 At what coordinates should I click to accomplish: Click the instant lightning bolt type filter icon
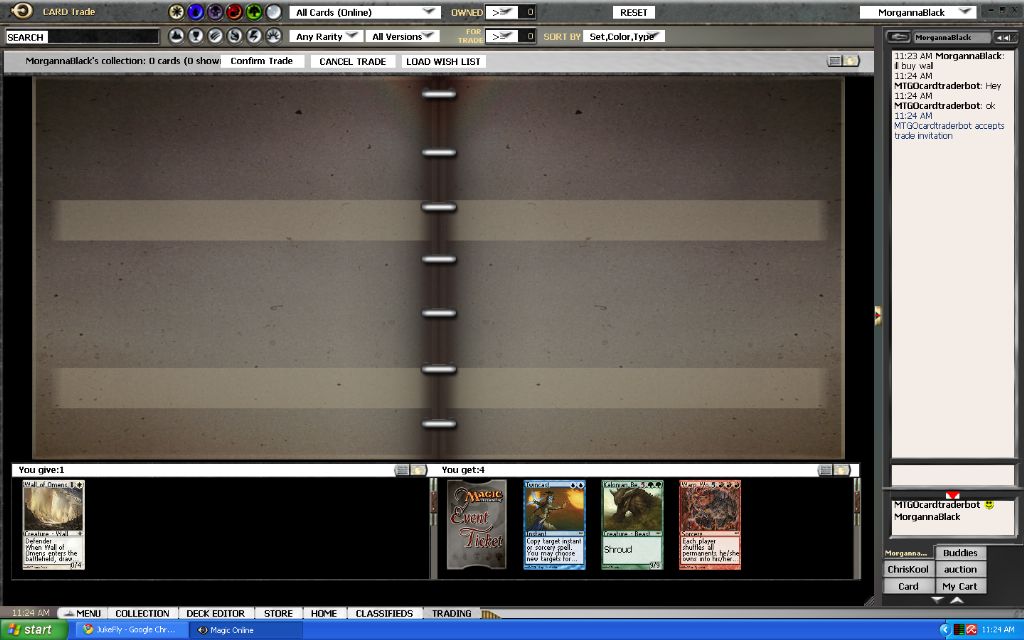[253, 36]
